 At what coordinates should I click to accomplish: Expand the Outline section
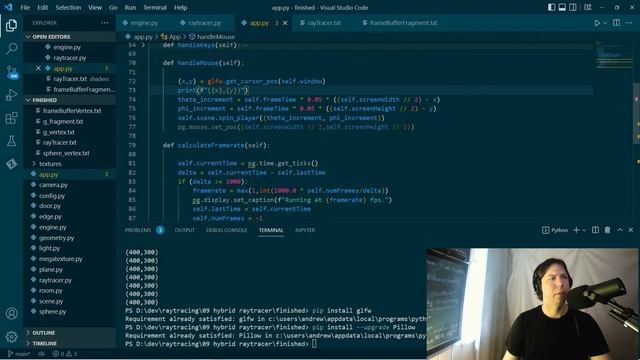click(69, 333)
